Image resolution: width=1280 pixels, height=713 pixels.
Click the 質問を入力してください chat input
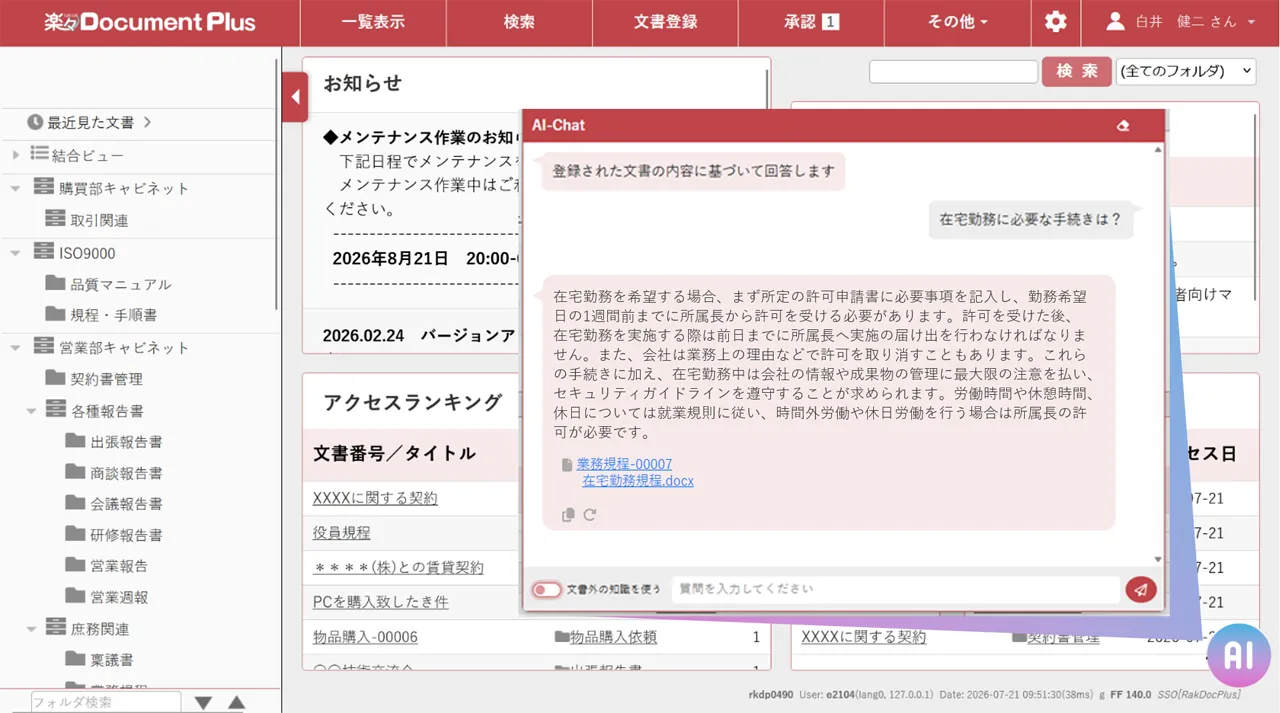point(896,590)
